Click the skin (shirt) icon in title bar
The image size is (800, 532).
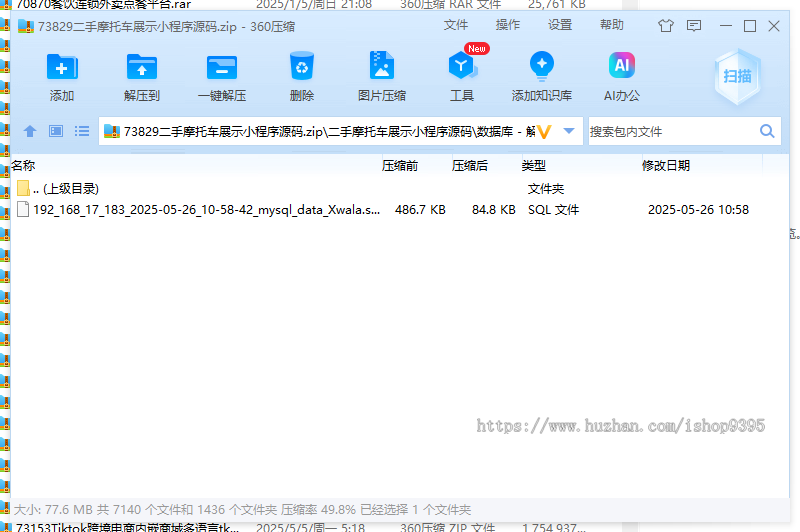[666, 26]
